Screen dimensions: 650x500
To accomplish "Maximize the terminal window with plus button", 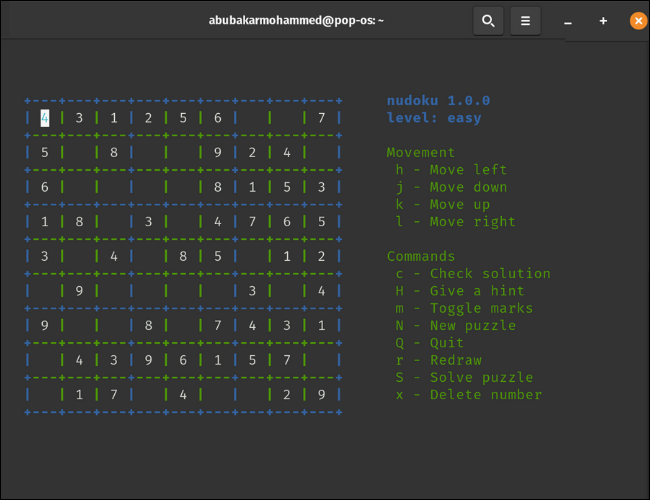I will (603, 21).
